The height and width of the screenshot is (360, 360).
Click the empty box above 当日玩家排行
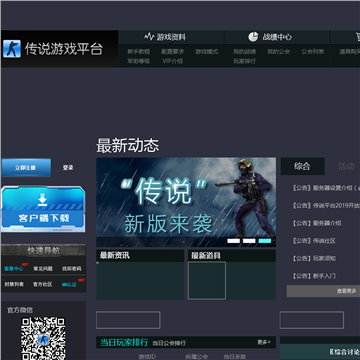tap(128, 320)
